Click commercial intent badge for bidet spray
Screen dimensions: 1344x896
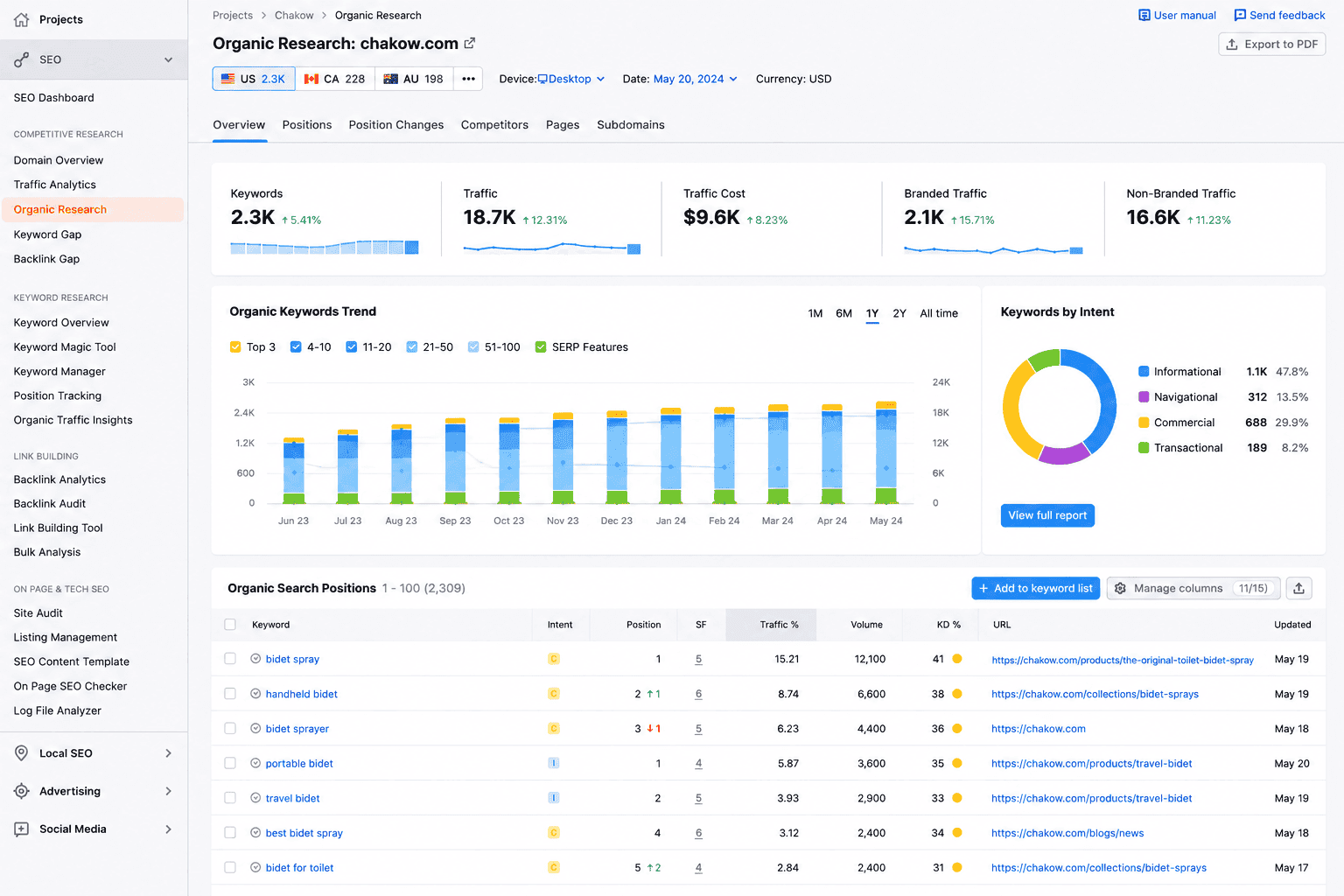554,659
